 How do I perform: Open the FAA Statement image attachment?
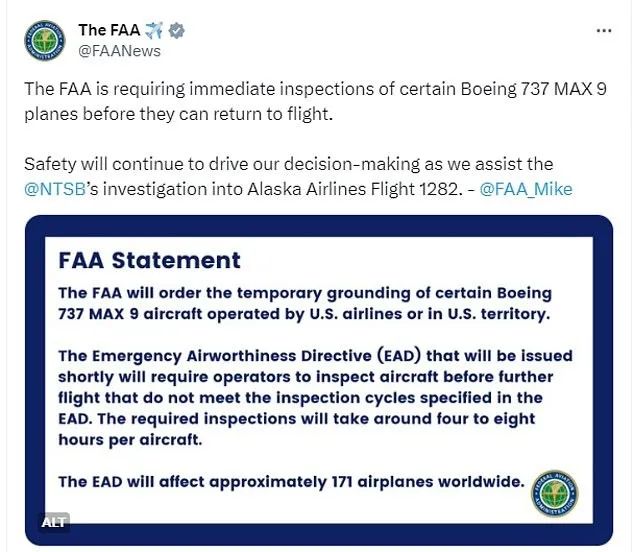coord(318,380)
